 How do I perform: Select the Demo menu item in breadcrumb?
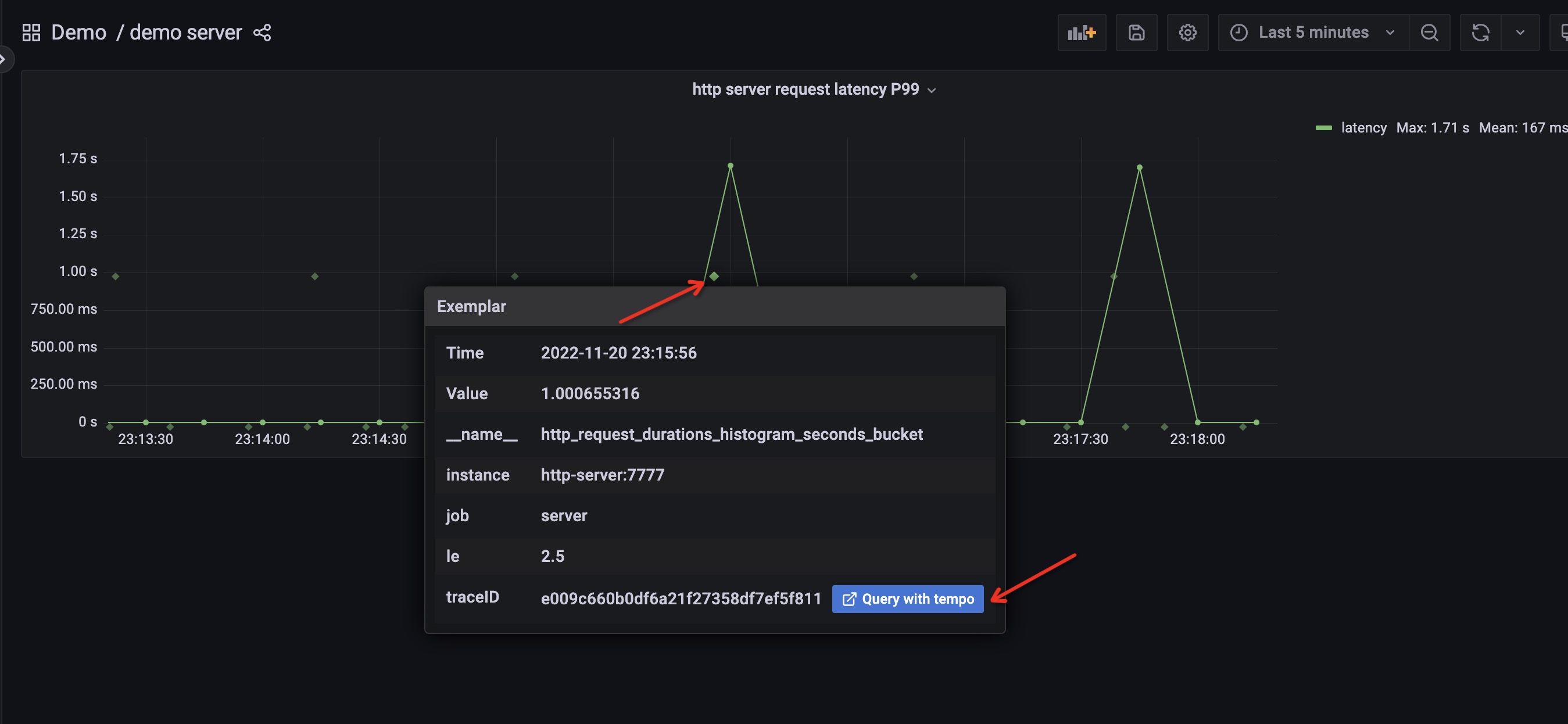(x=78, y=32)
